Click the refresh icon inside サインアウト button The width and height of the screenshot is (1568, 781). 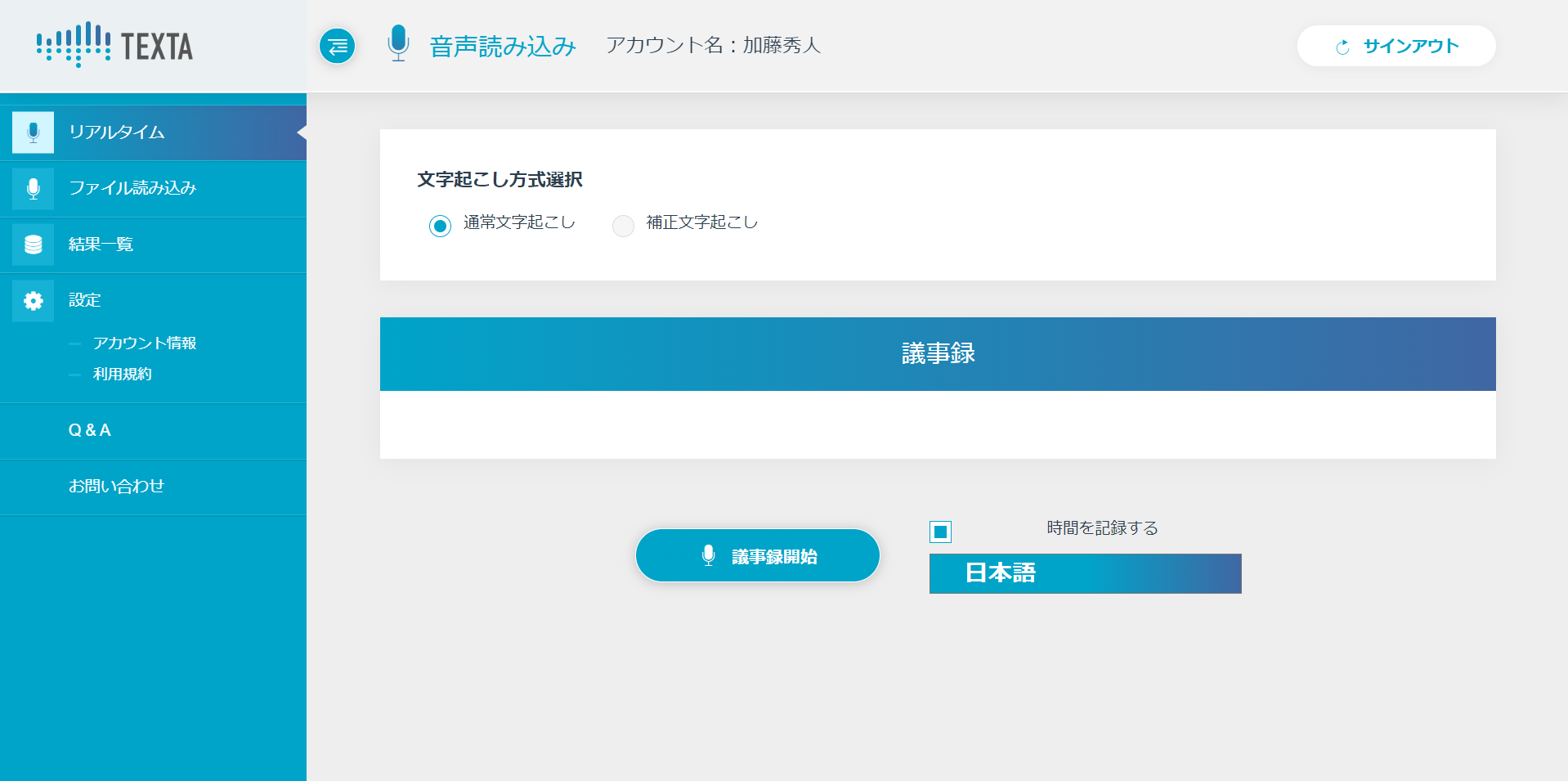pos(1342,47)
